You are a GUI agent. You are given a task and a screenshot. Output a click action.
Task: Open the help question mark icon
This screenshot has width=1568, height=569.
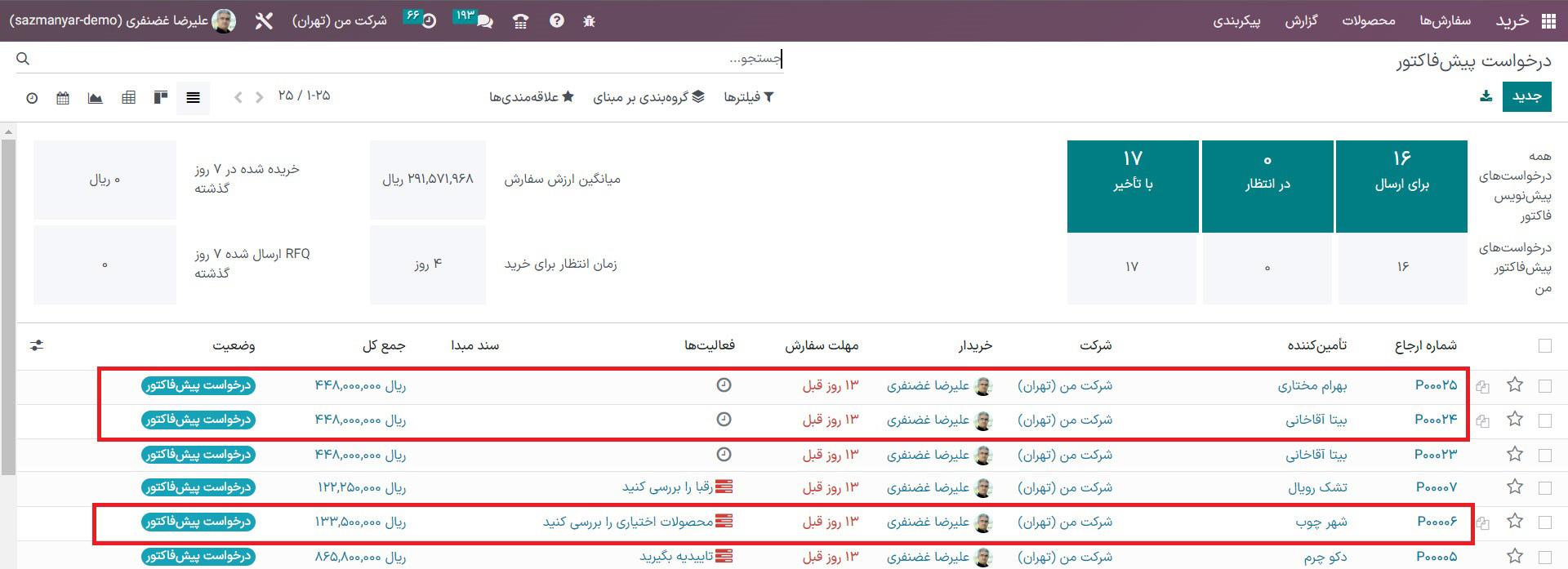click(x=556, y=21)
